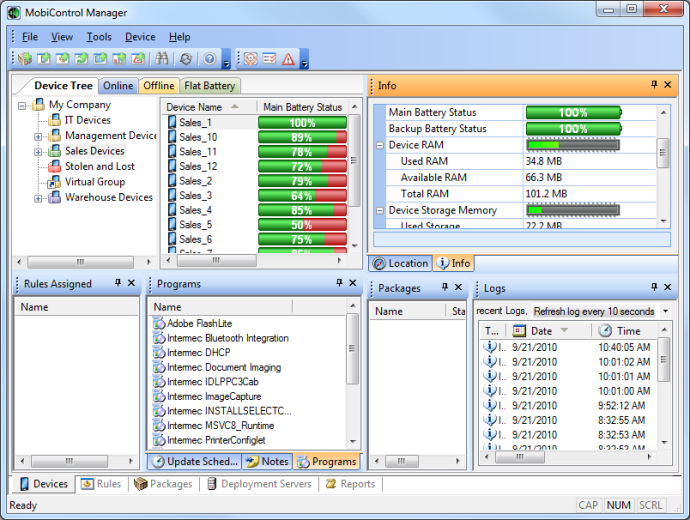690x520 pixels.
Task: Open the File menu
Action: pos(30,37)
